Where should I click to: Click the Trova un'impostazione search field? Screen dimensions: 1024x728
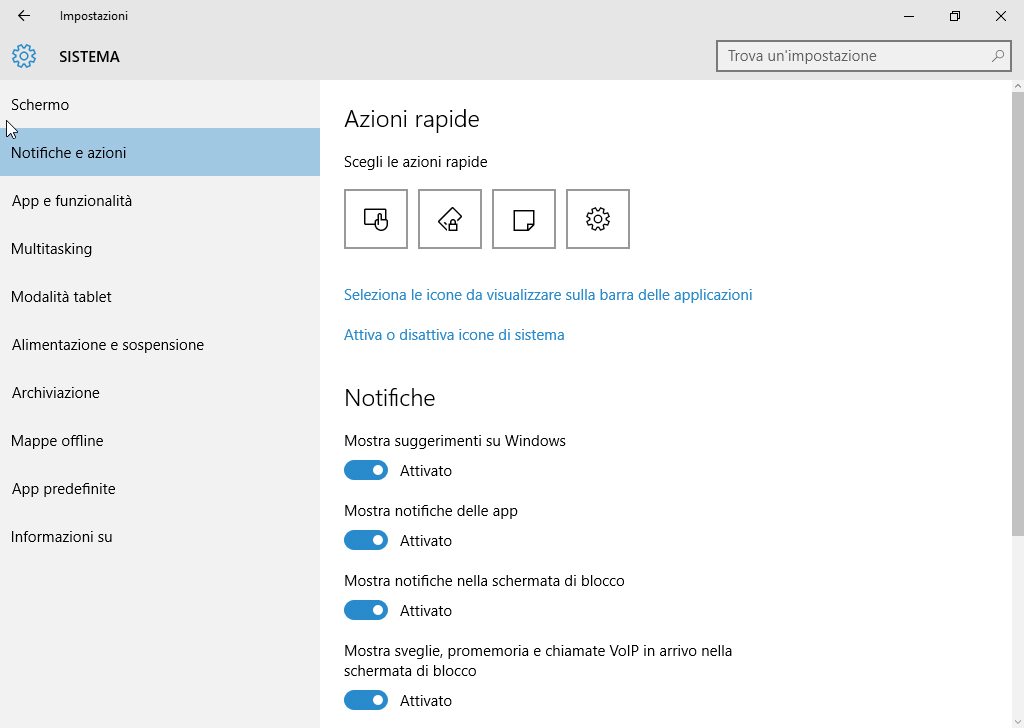pos(855,56)
